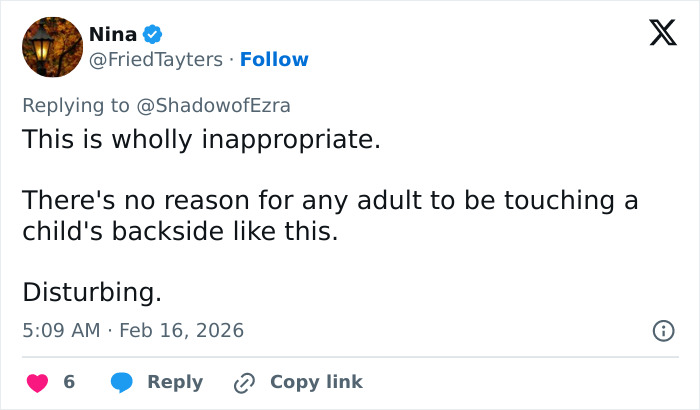Open the circled info icon
Screen dimensions: 700x410
662,330
